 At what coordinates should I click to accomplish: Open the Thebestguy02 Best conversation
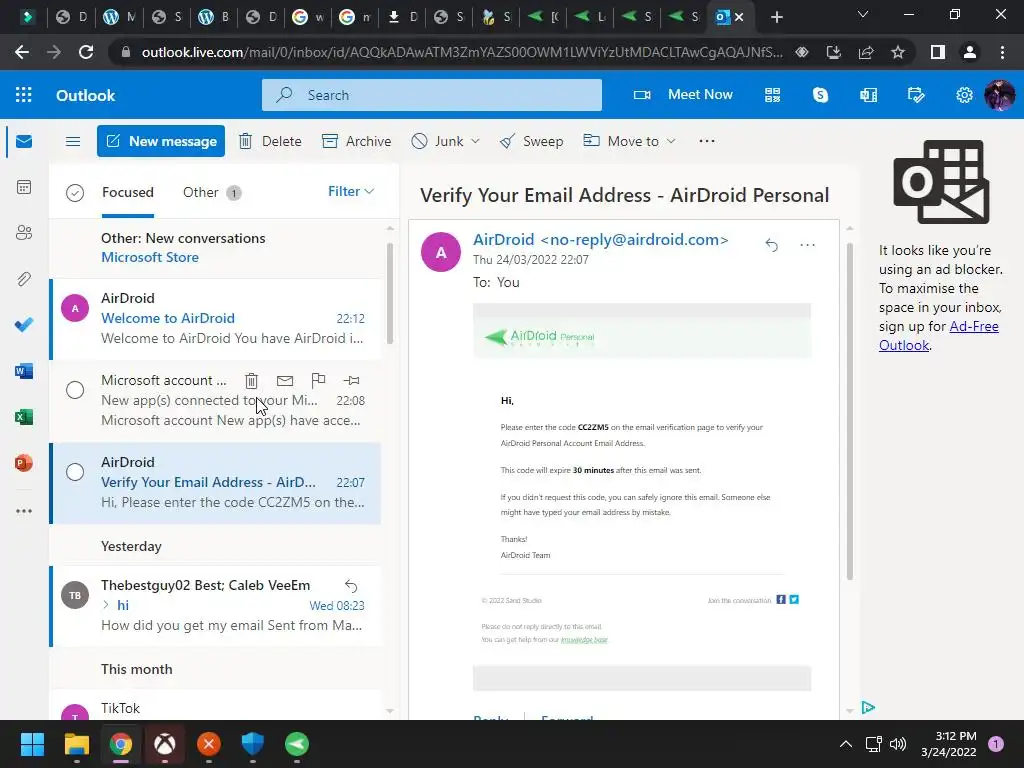point(216,605)
